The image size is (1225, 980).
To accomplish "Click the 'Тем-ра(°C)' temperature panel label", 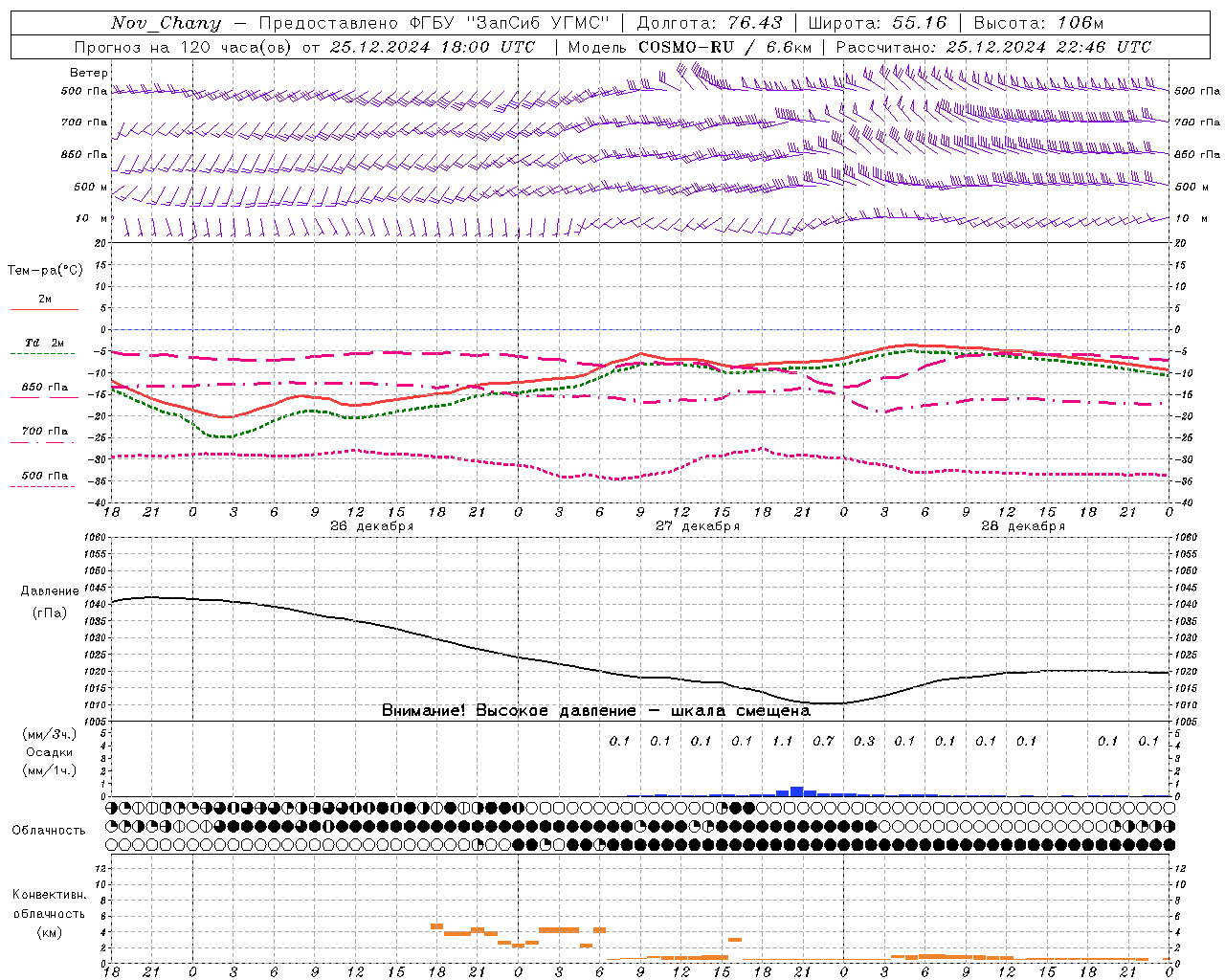I will 45,271.
